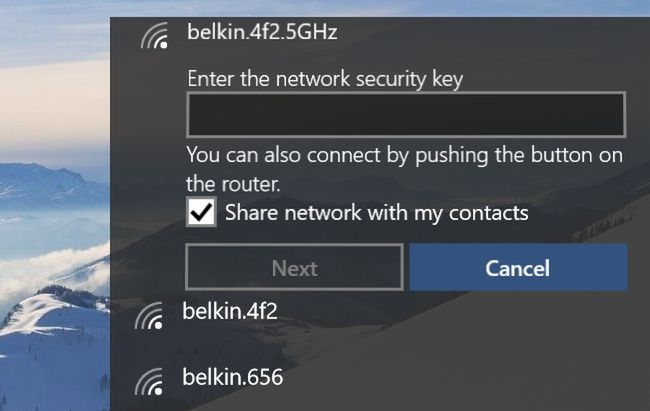Viewport: 650px width, 411px height.
Task: Click the Wi-Fi signal icon beside belkin.4f2
Action: pyautogui.click(x=149, y=316)
